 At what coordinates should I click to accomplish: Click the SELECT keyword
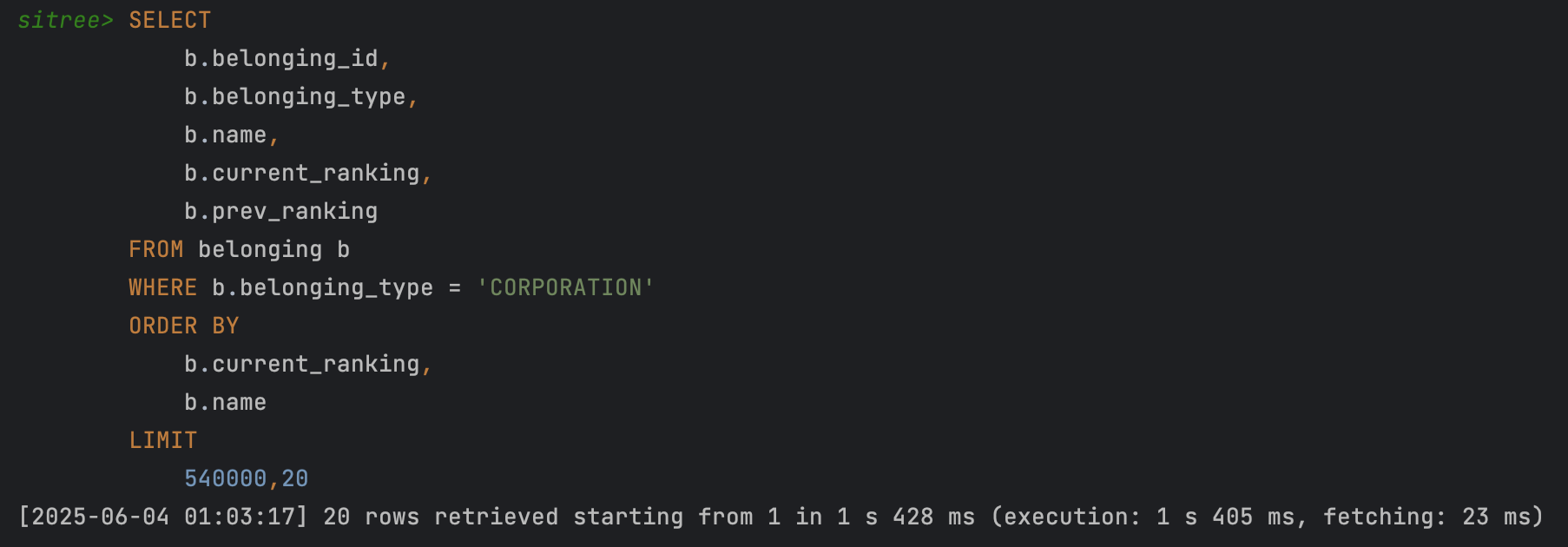(170, 20)
